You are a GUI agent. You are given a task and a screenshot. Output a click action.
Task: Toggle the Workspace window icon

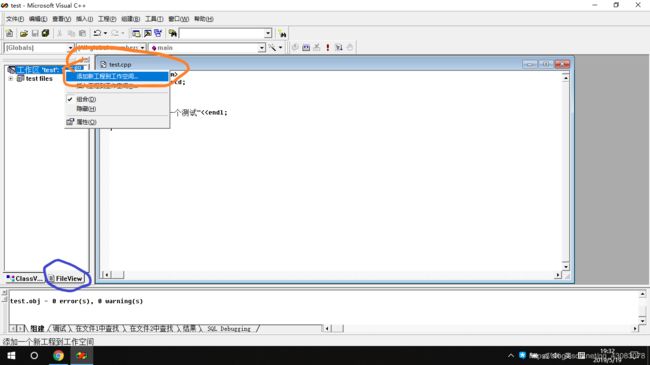pyautogui.click(x=136, y=33)
